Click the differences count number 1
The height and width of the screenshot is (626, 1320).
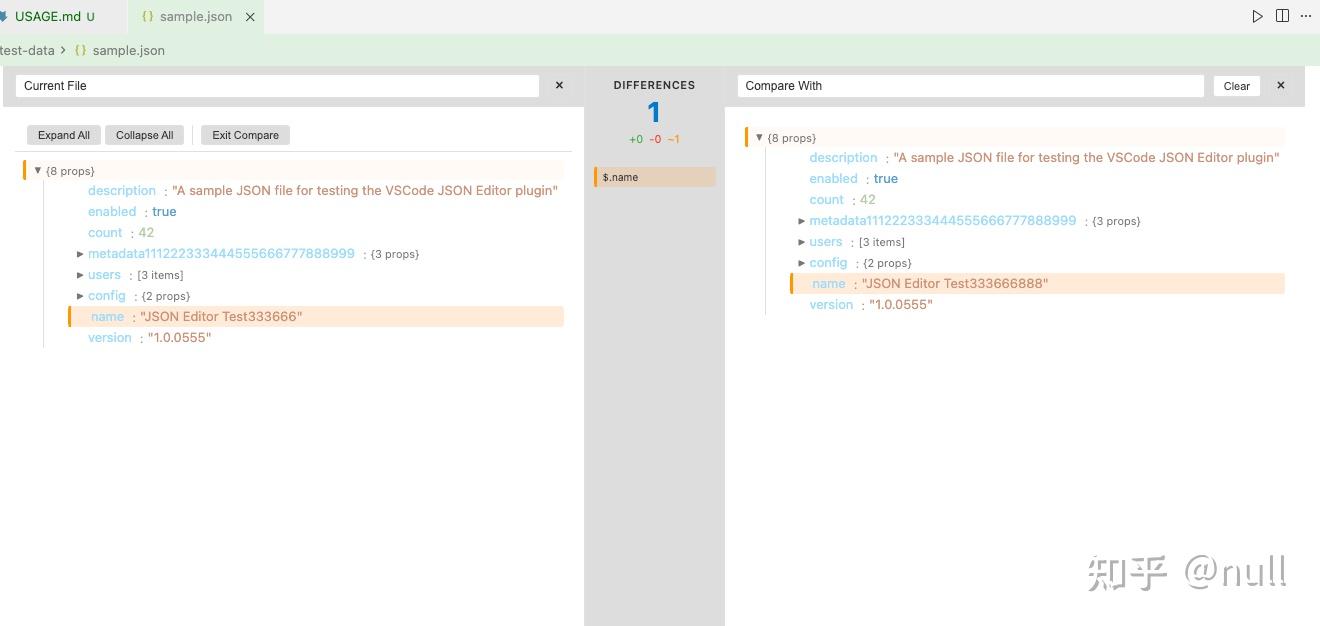point(654,112)
